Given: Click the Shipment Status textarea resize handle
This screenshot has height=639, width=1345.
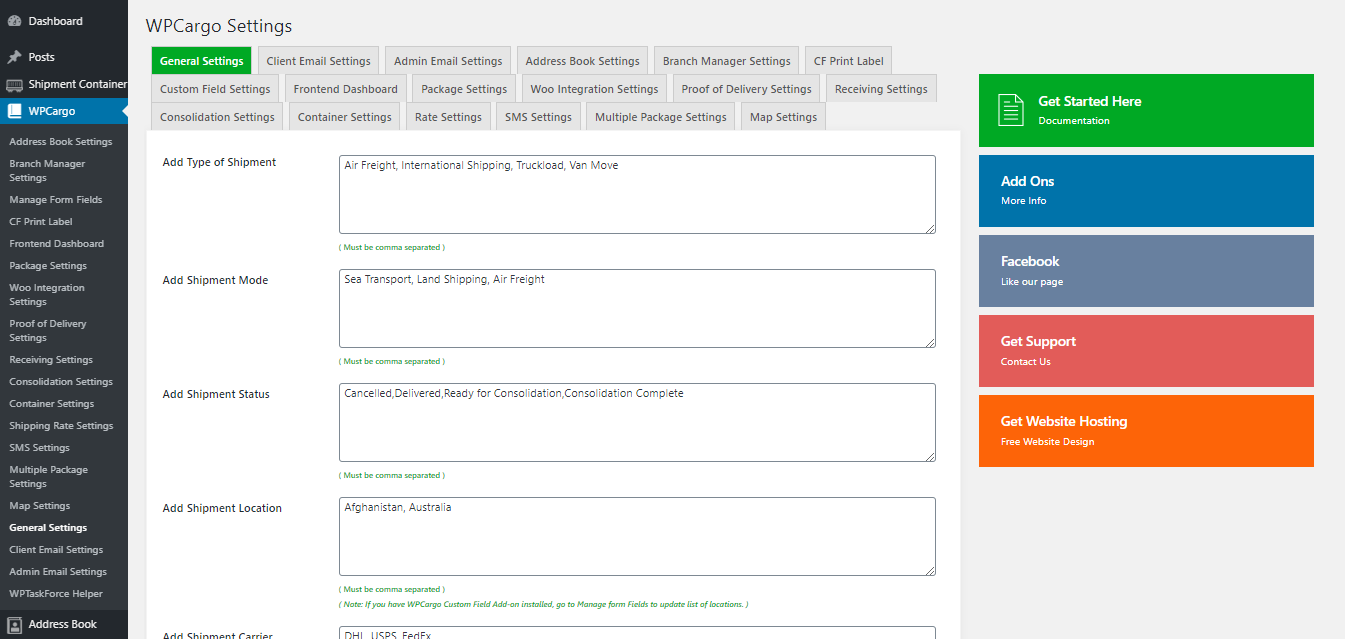Looking at the screenshot, I should coord(929,456).
